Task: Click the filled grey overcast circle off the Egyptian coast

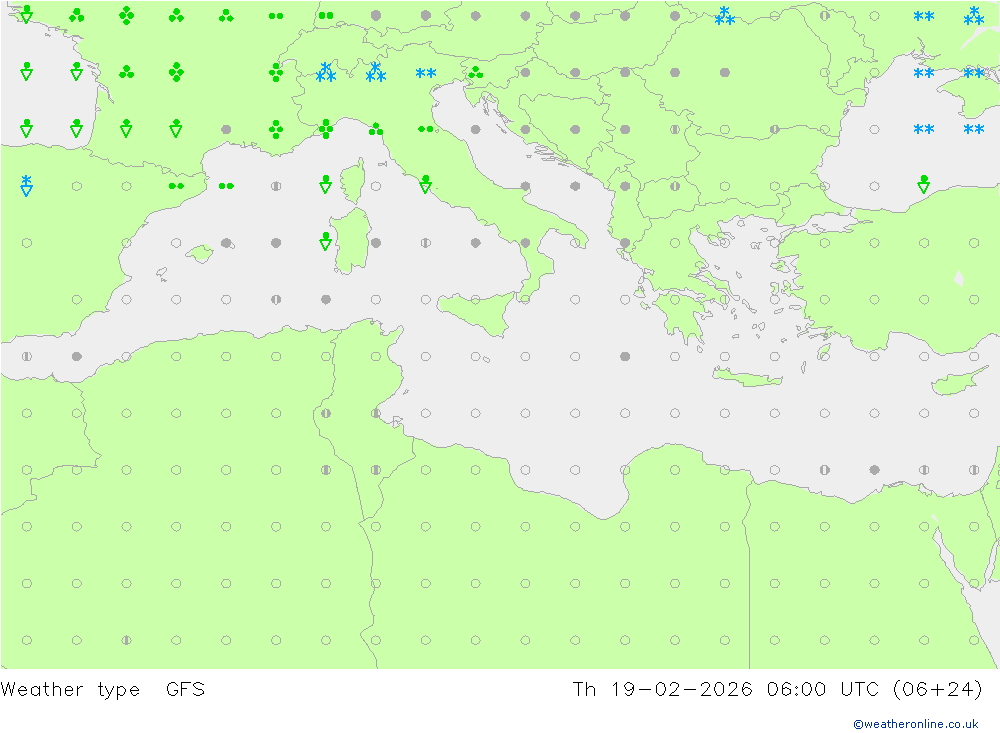Action: click(874, 470)
